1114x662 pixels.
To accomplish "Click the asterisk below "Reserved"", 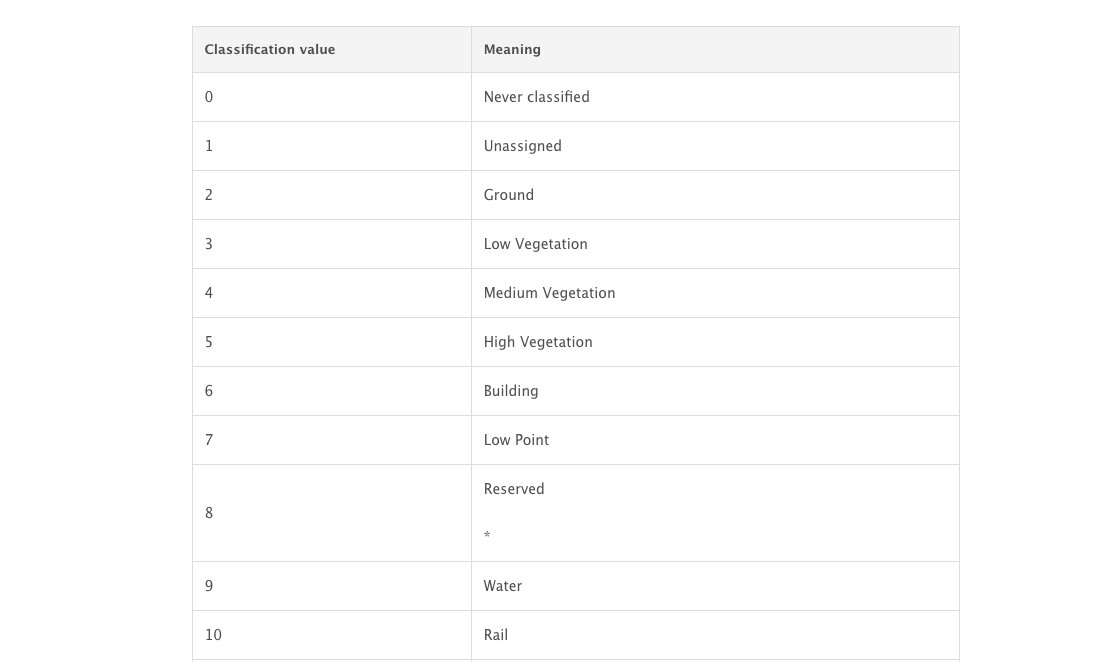I will pyautogui.click(x=487, y=537).
